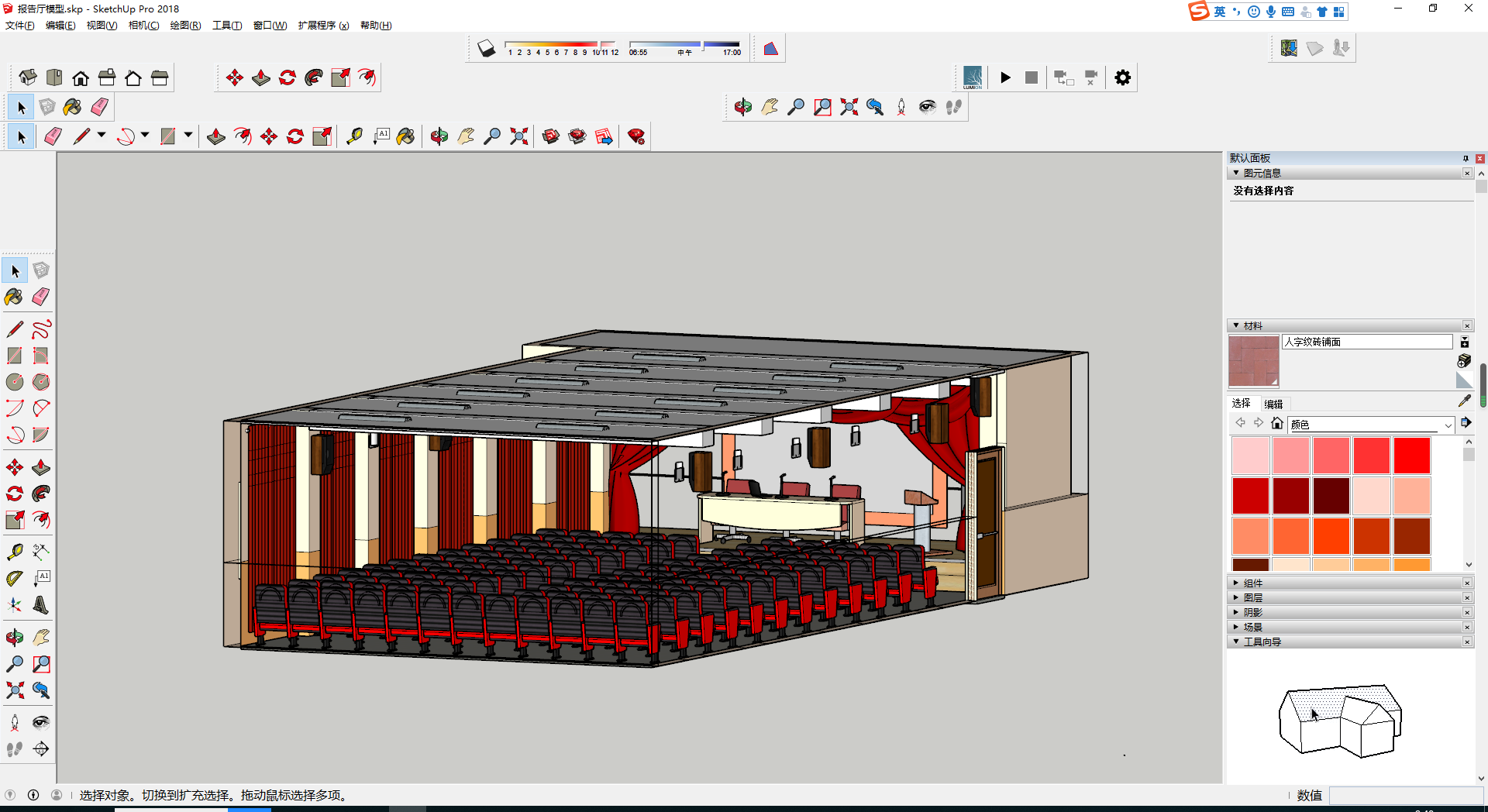Click the 数值 measurements input box
Viewport: 1488px width, 812px height.
pyautogui.click(x=1406, y=796)
